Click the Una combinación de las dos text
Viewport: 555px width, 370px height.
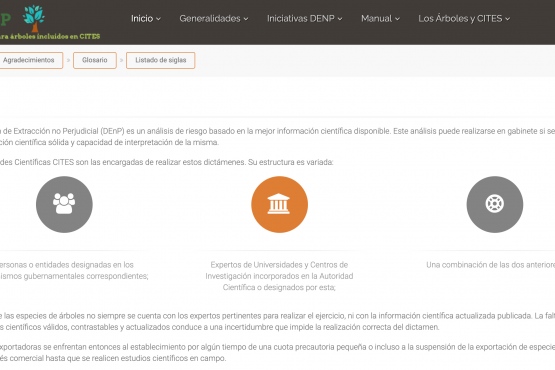click(x=490, y=265)
